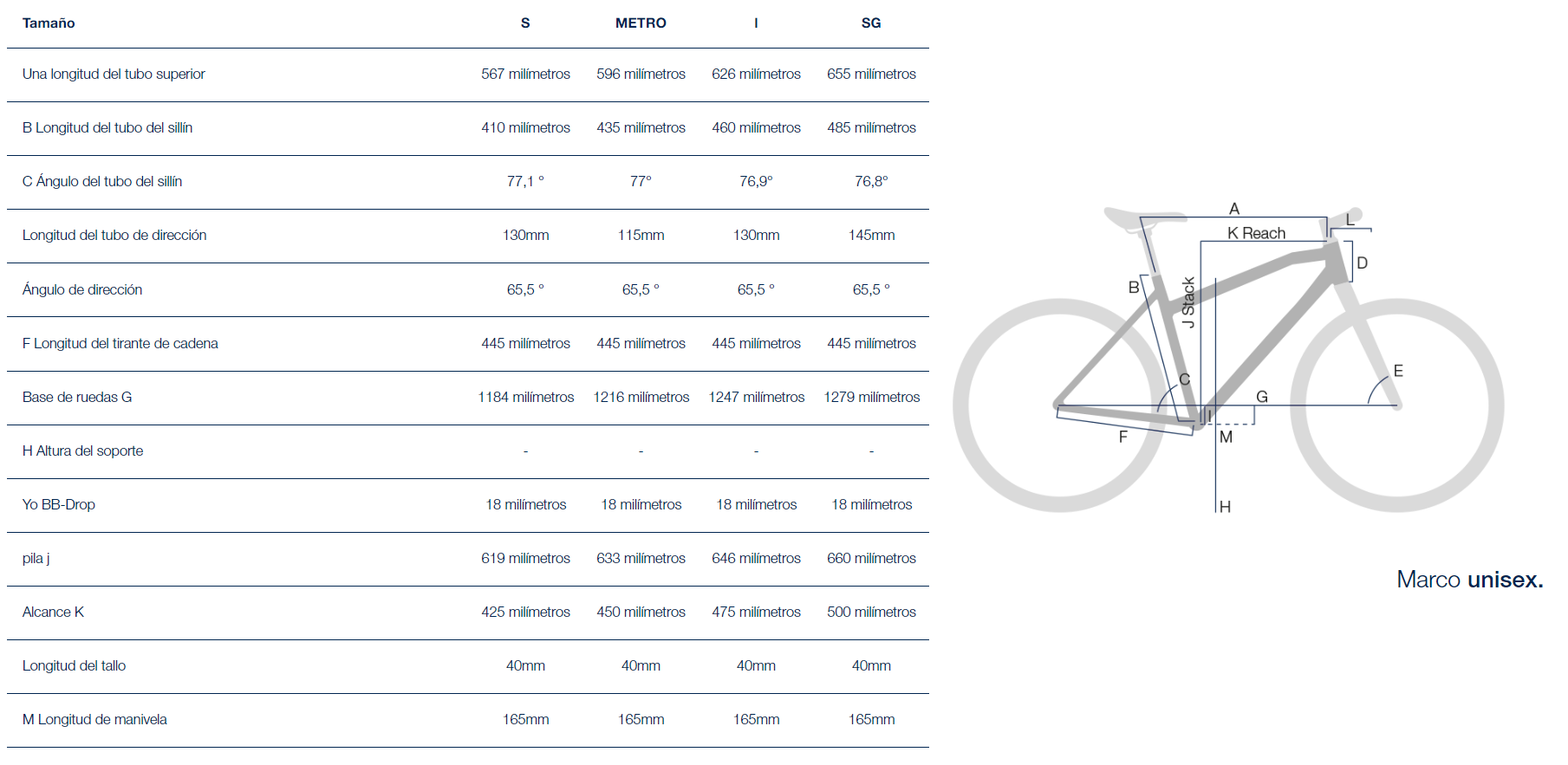Select the 'Alcance K' row label

point(53,612)
